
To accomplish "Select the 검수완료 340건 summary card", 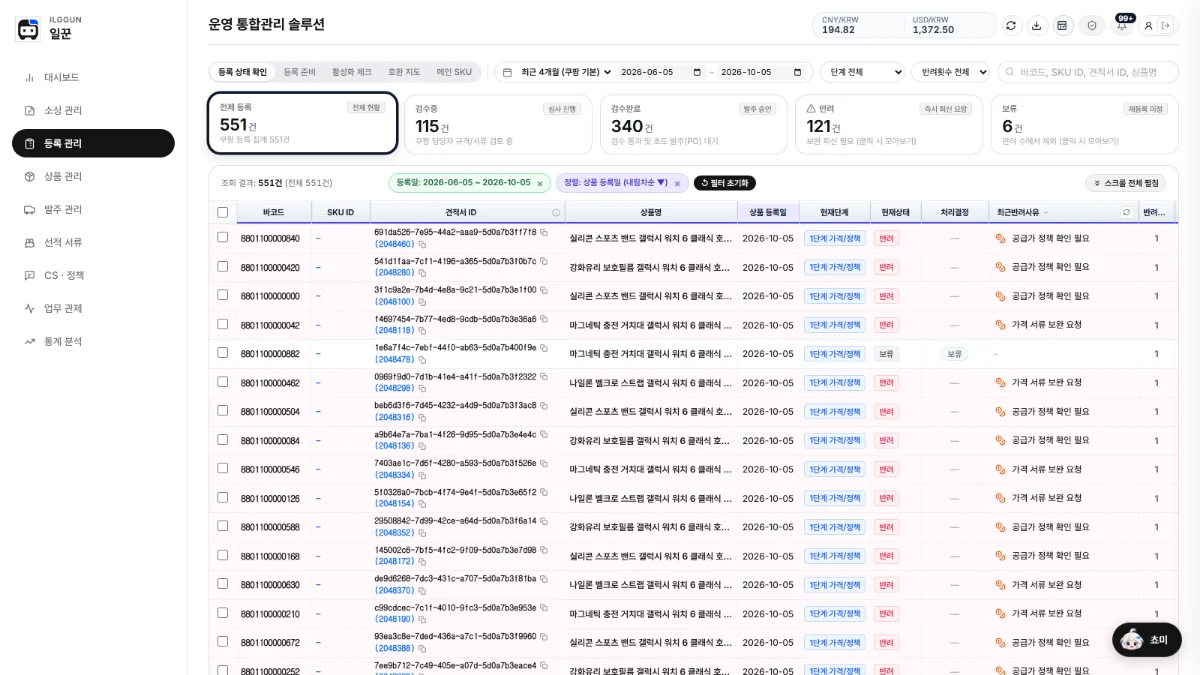I will tap(694, 125).
